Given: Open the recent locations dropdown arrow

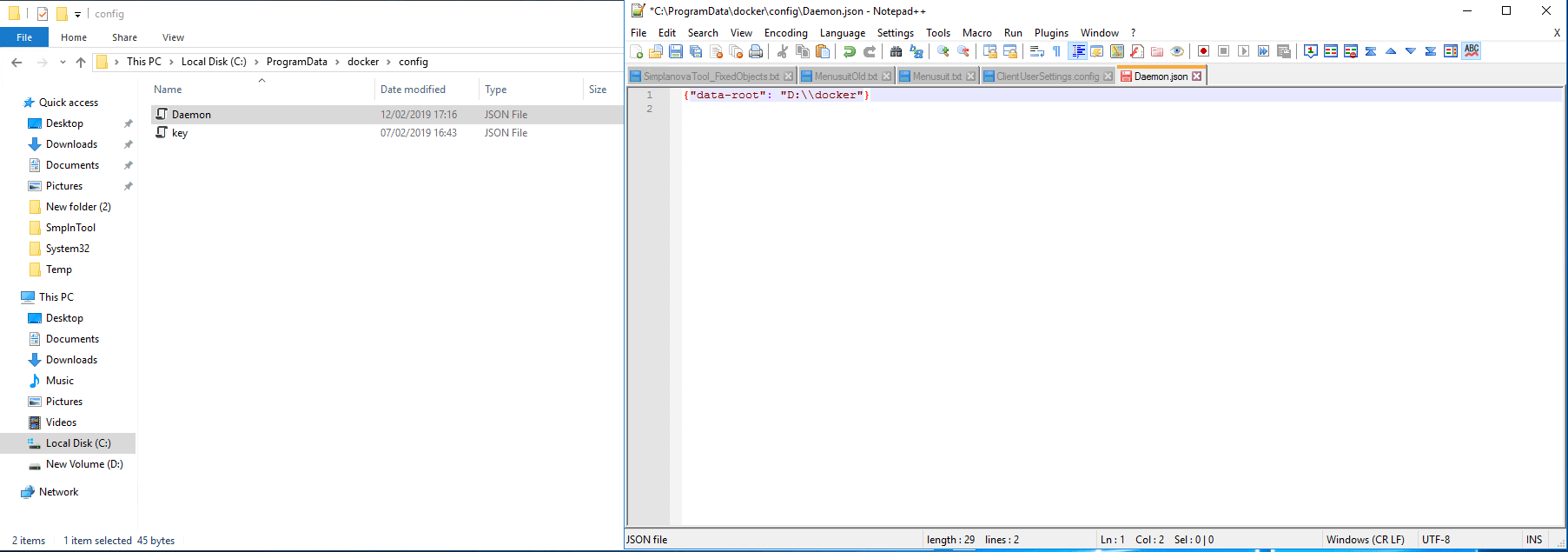Looking at the screenshot, I should click(x=63, y=63).
